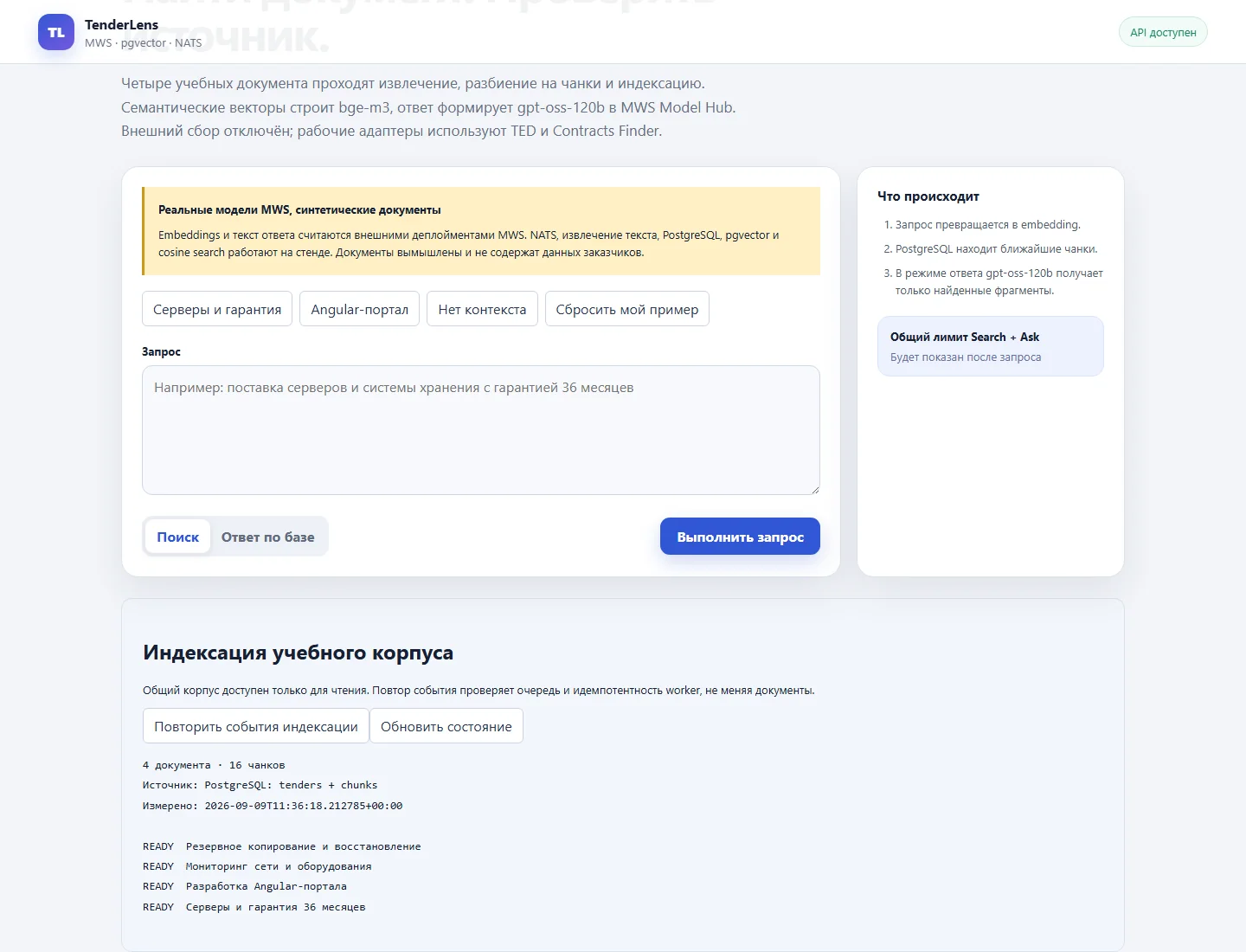The height and width of the screenshot is (952, 1246).
Task: Click the "Запрос" field label
Action: pyautogui.click(x=161, y=351)
